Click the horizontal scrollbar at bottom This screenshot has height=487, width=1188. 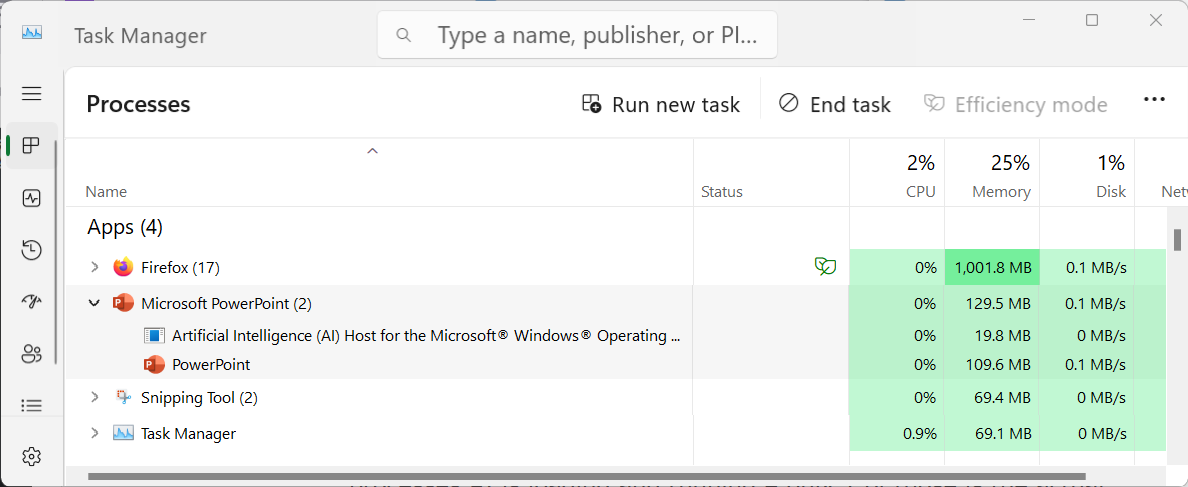click(585, 476)
